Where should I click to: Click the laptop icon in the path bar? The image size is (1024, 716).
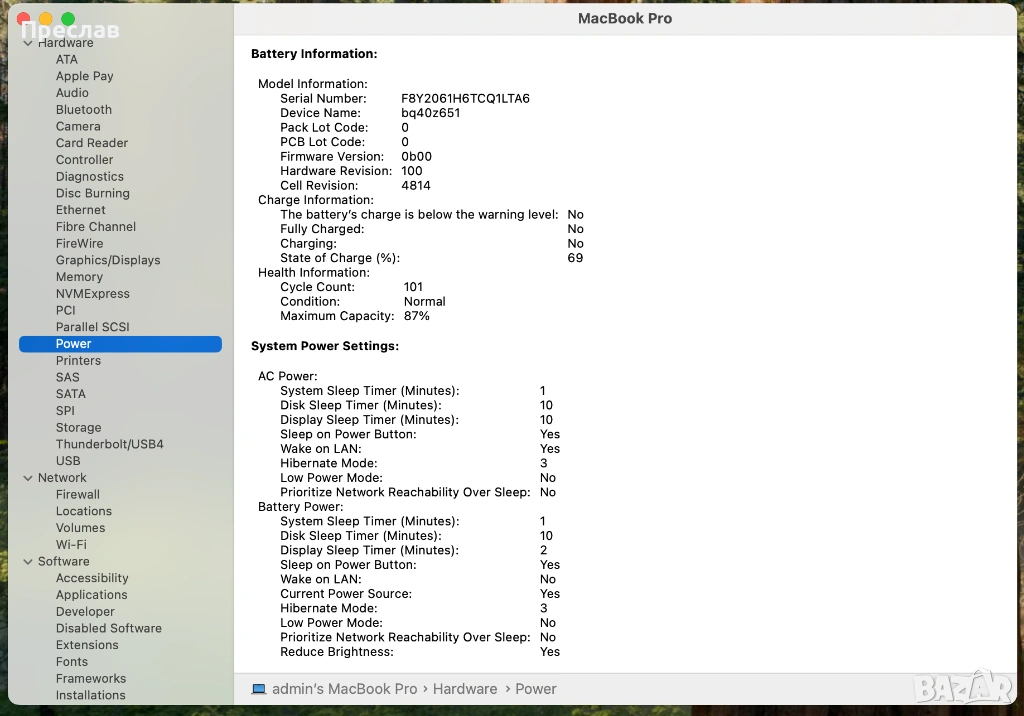(x=259, y=689)
